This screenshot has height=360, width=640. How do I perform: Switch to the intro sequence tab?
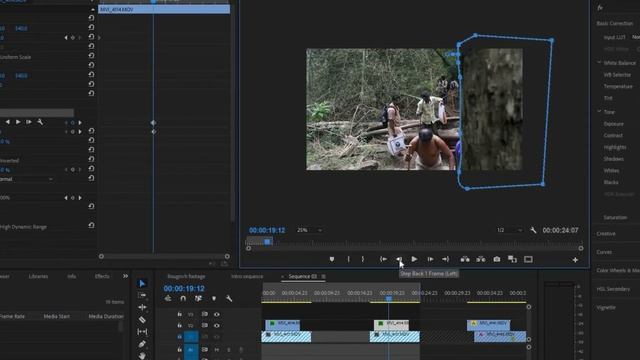click(247, 276)
